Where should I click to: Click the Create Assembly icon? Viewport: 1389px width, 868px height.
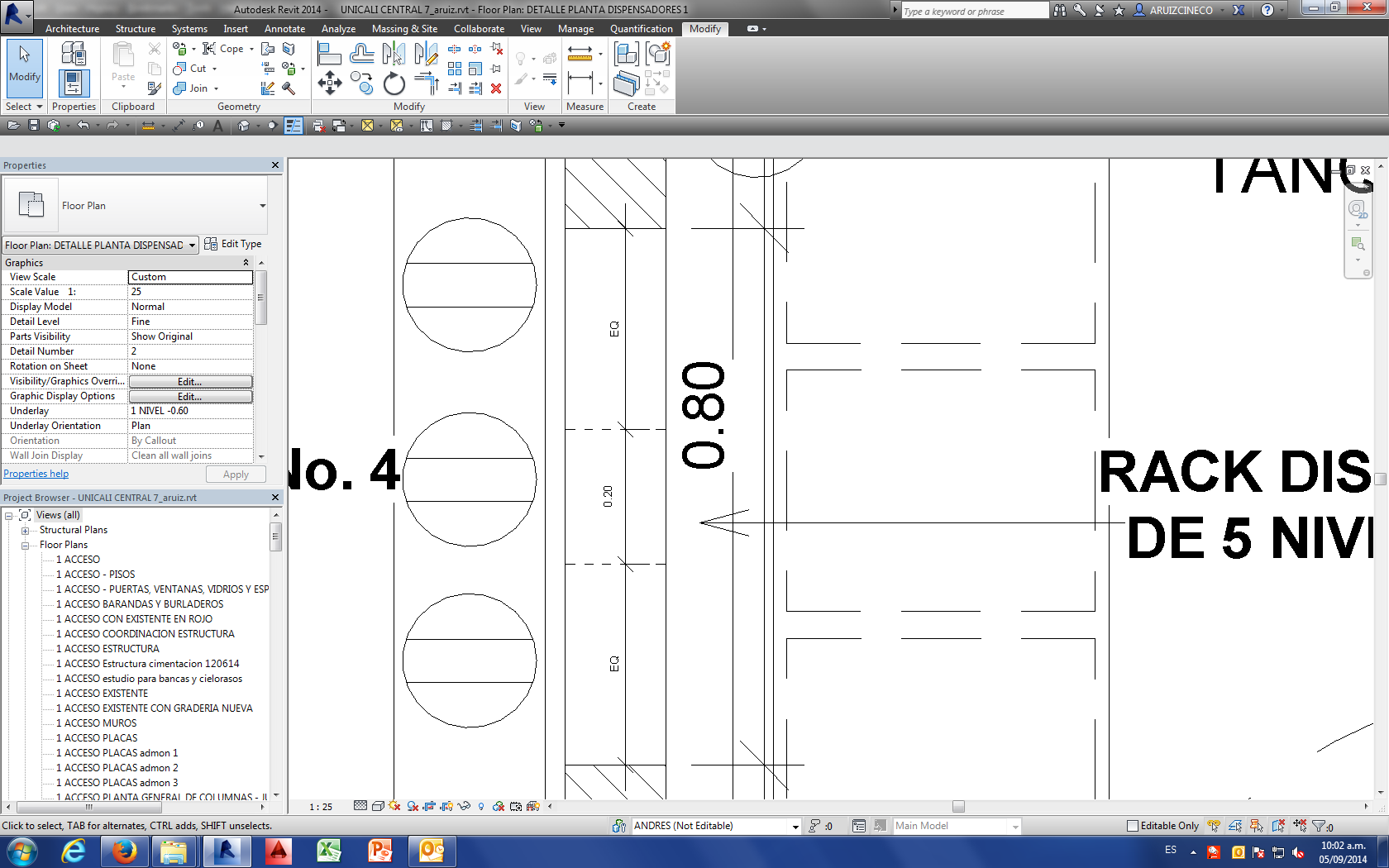[x=627, y=55]
